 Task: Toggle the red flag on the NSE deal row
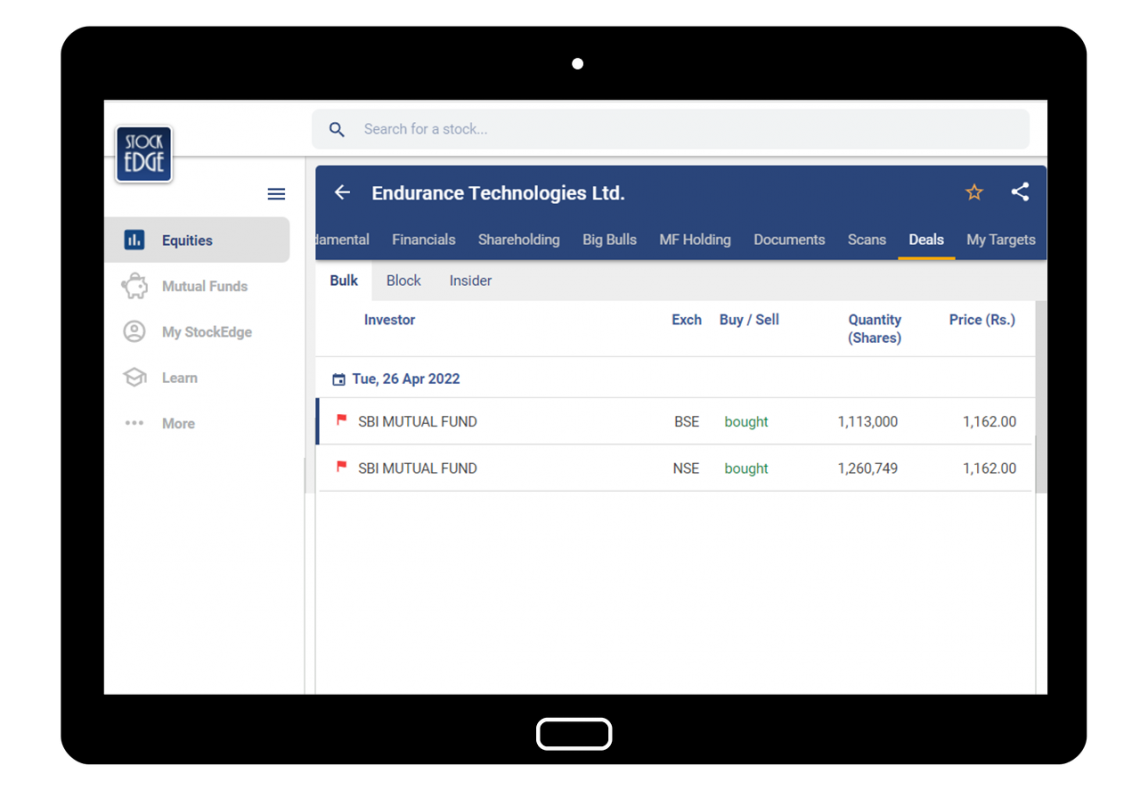340,468
